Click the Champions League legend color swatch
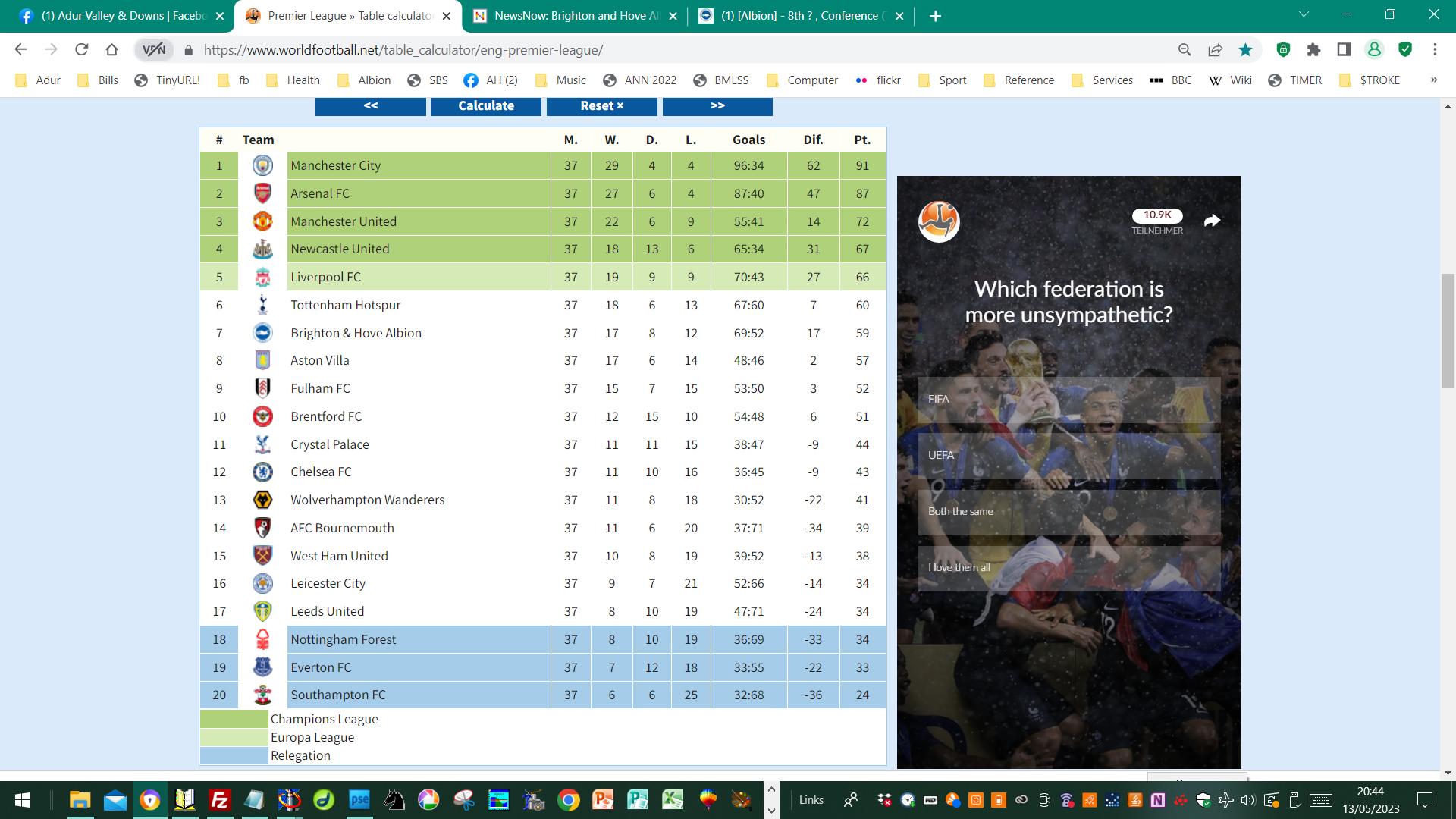The width and height of the screenshot is (1456, 819). click(x=234, y=719)
